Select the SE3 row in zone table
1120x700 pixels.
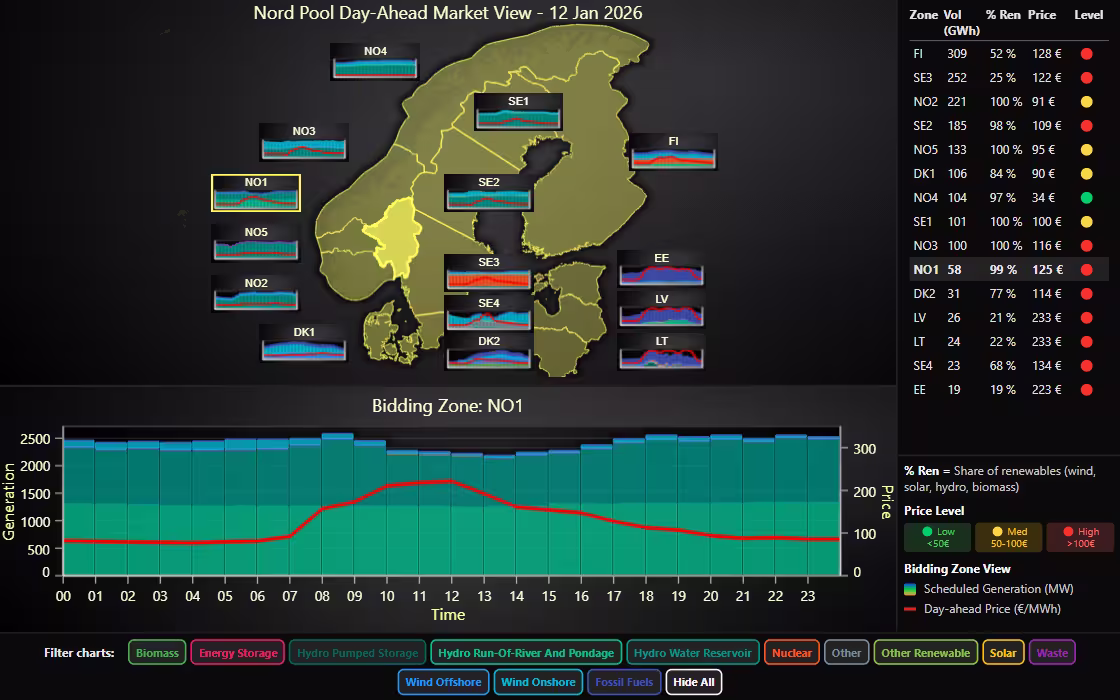(1008, 78)
